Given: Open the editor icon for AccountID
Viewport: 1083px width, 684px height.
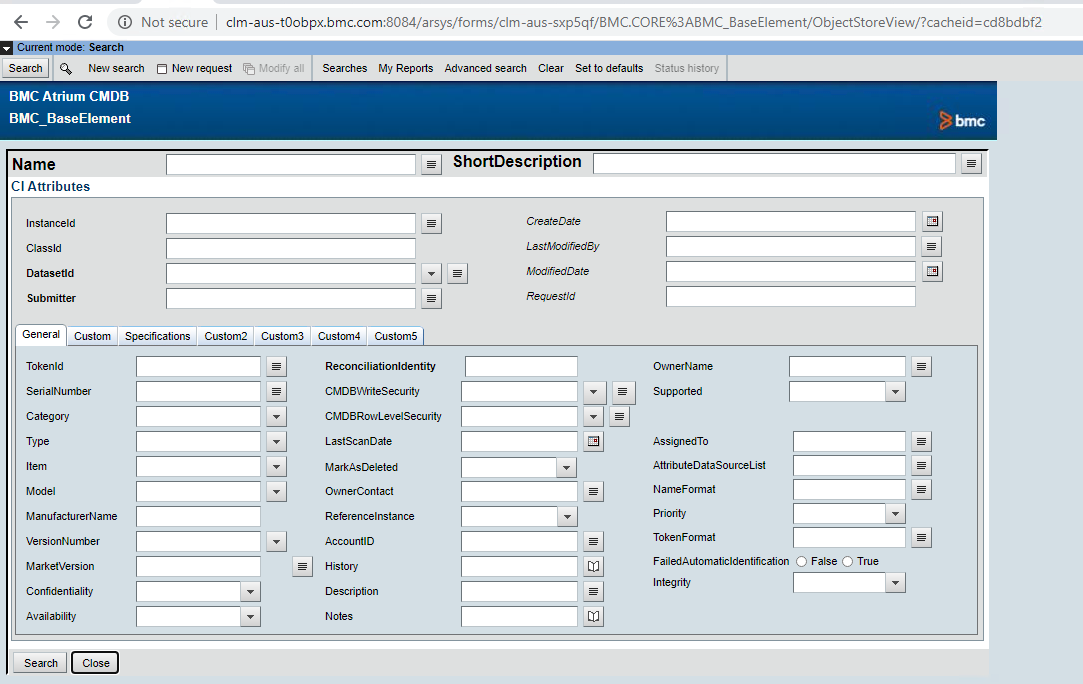Looking at the screenshot, I should pos(593,542).
